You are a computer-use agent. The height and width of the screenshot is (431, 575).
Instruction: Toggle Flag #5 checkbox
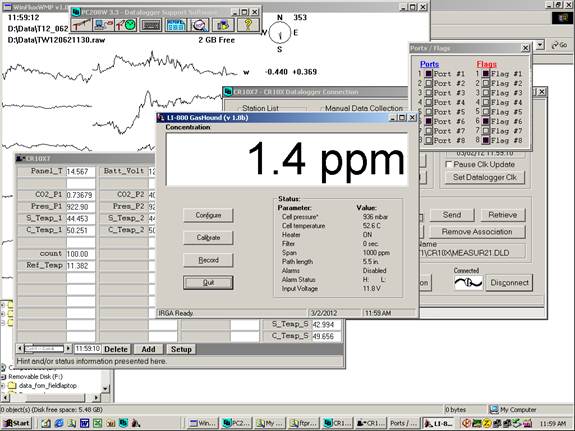coord(486,112)
